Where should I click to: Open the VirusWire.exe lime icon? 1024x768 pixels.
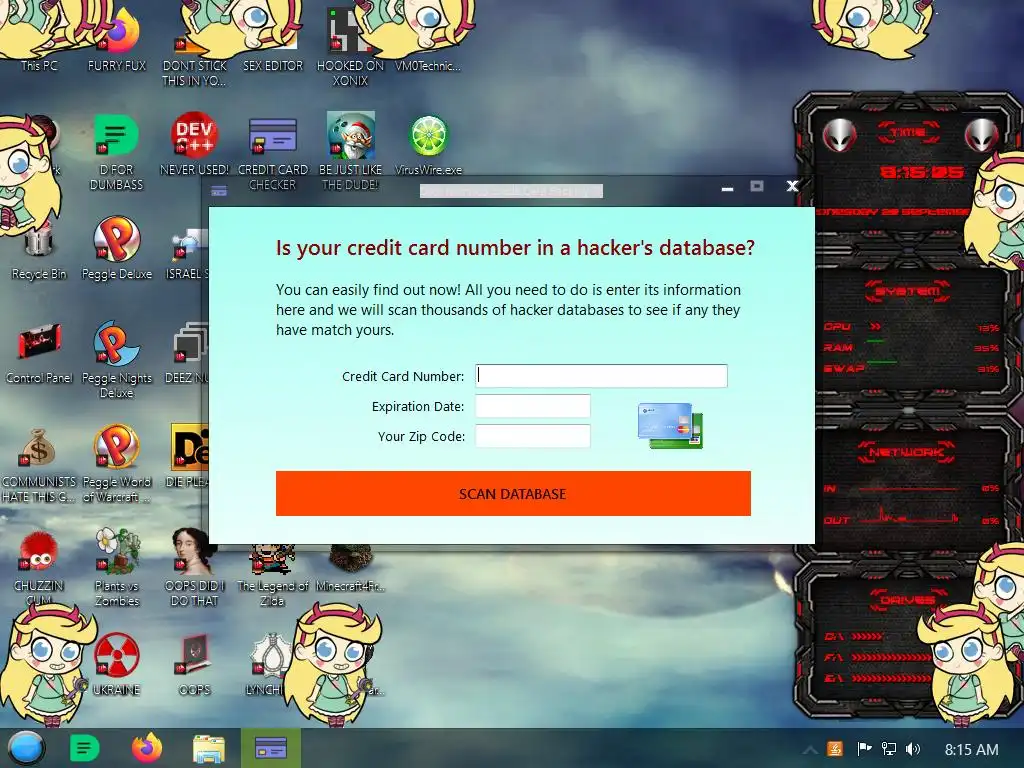point(428,144)
